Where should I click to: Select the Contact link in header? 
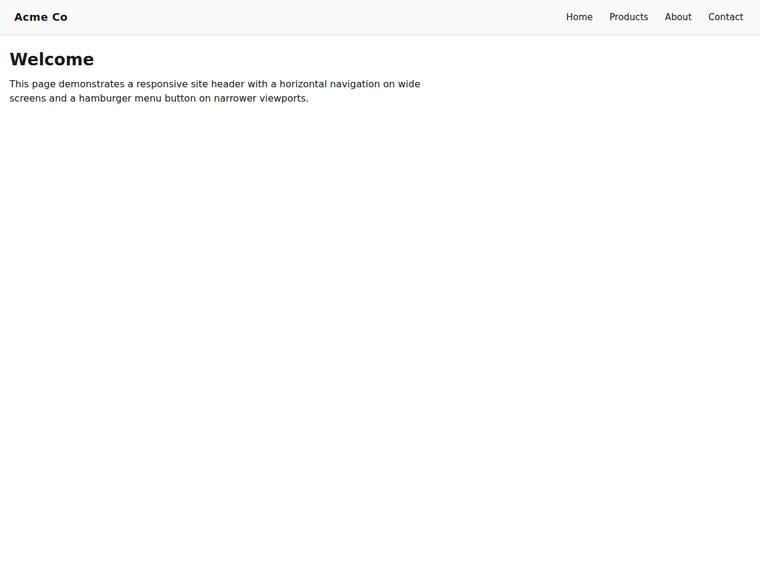(725, 17)
